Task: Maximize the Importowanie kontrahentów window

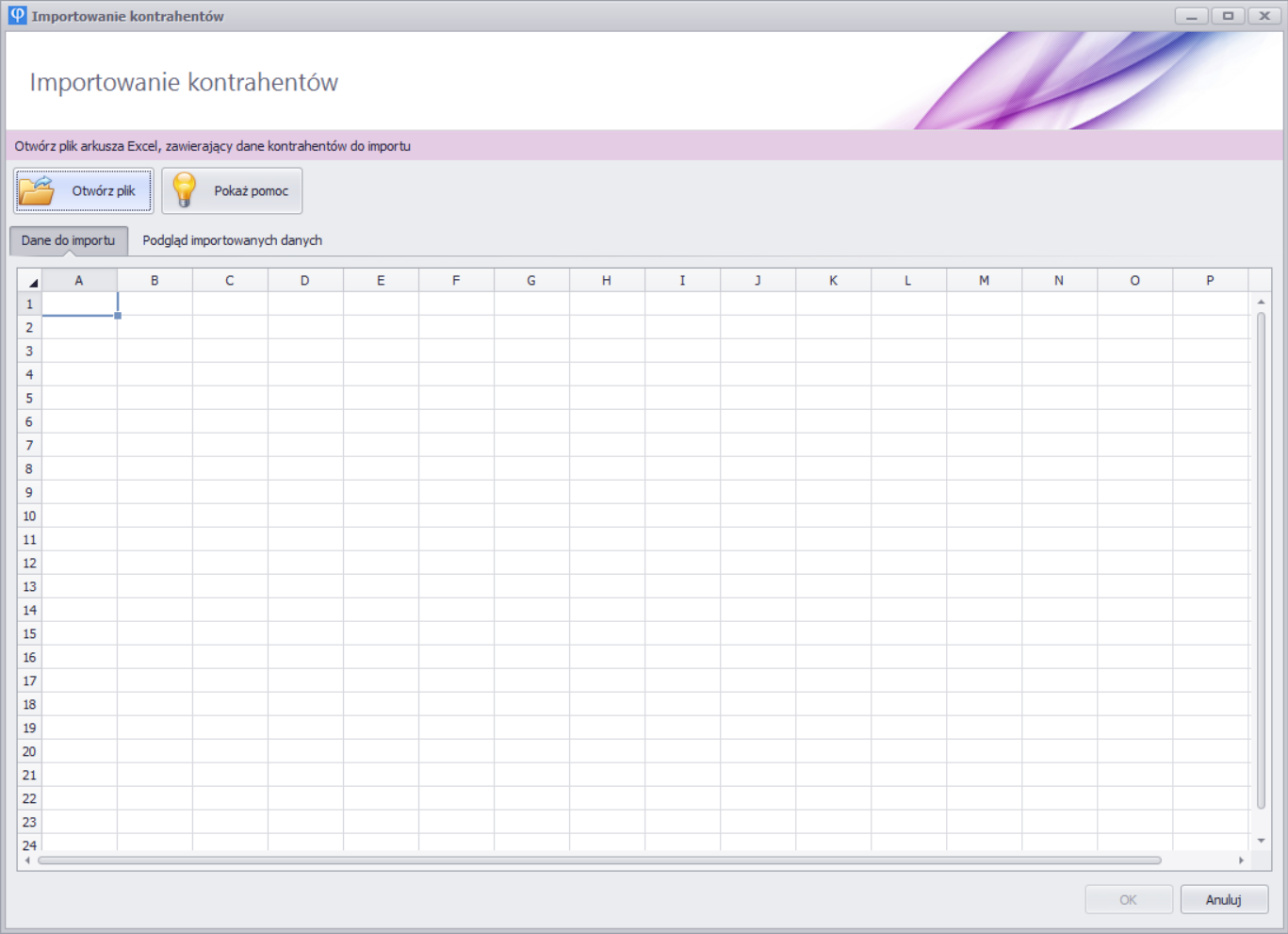Action: (1228, 16)
